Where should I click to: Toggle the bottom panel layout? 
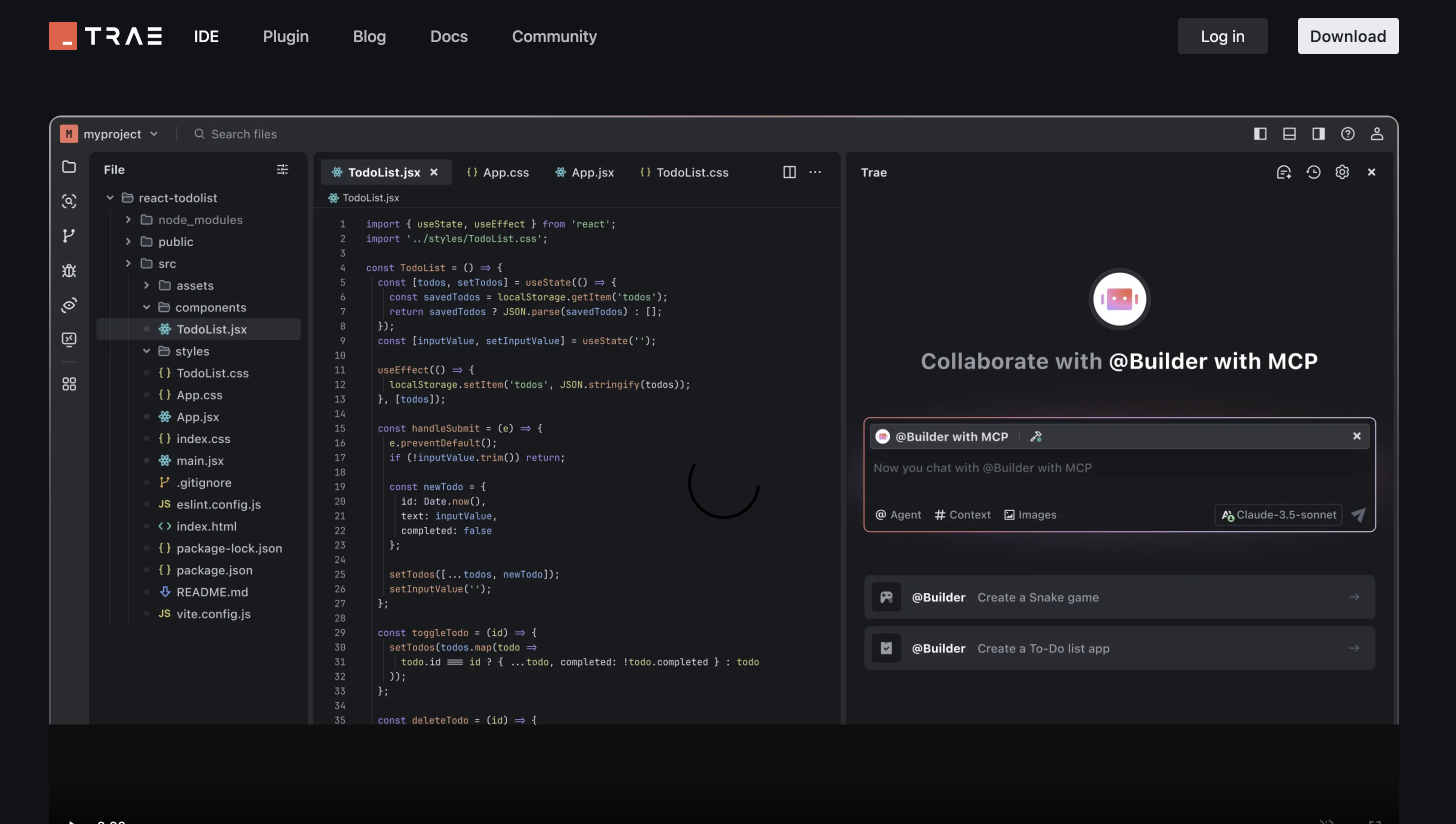(x=1289, y=134)
